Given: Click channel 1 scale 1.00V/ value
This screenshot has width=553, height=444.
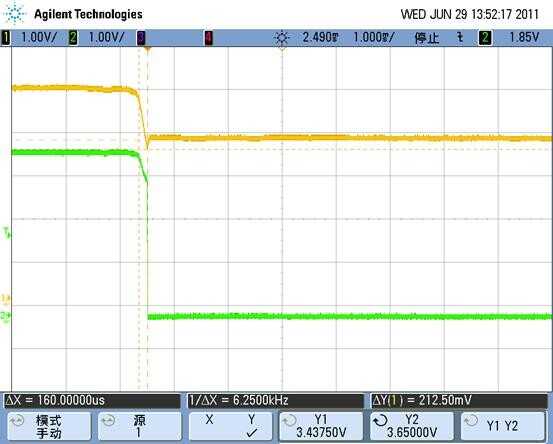Looking at the screenshot, I should [39, 37].
